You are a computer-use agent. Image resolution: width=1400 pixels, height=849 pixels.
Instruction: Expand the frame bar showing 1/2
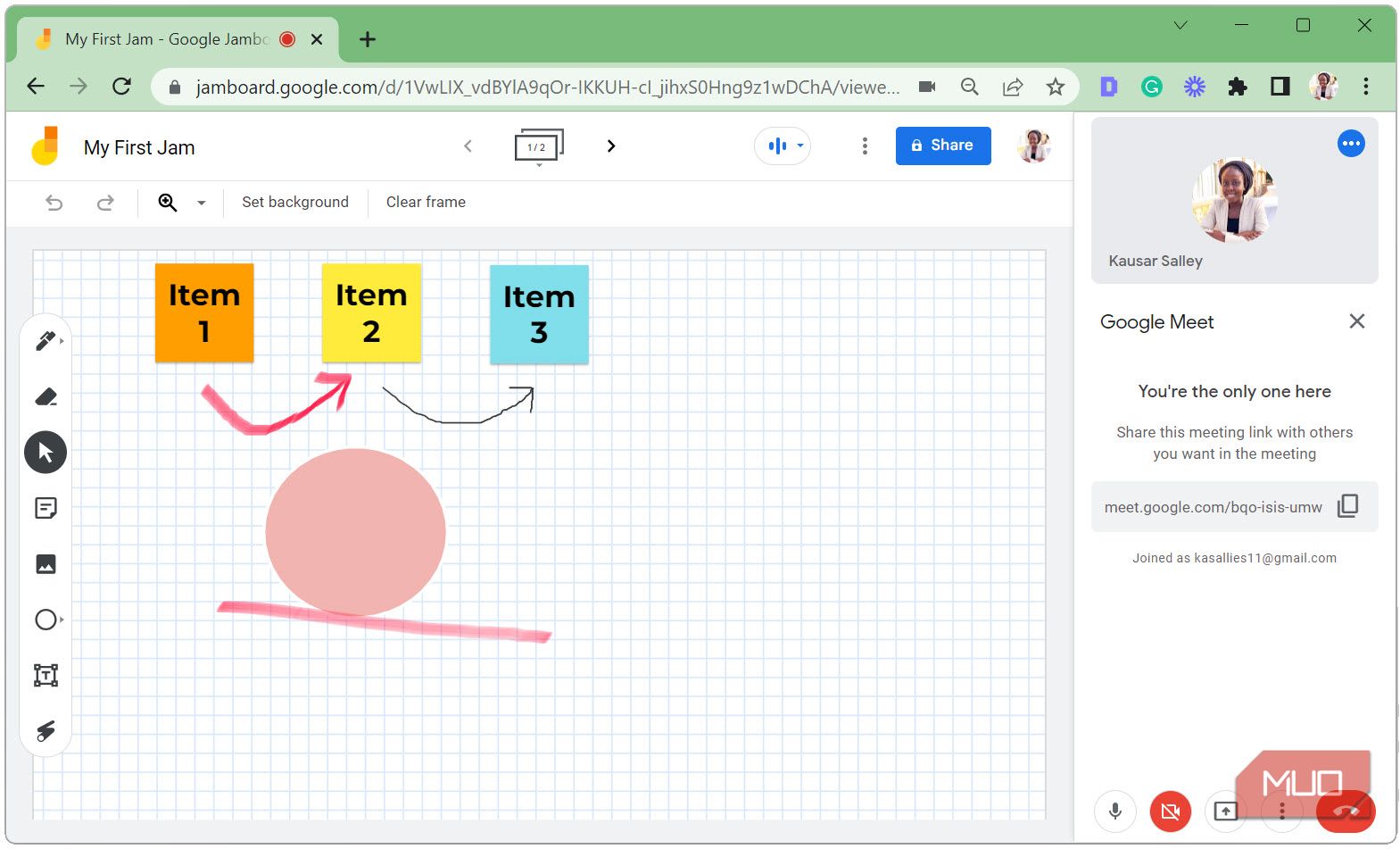click(x=539, y=146)
